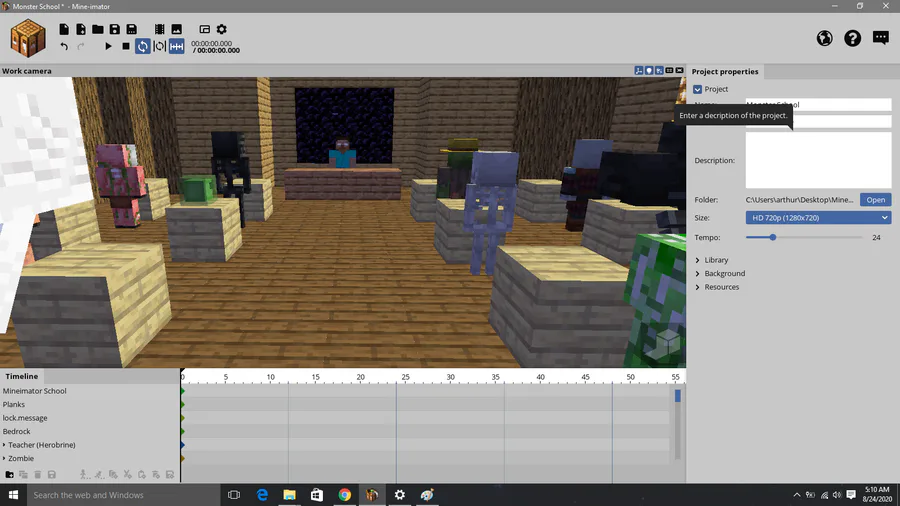Viewport: 900px width, 506px height.
Task: Toggle the Project checkbox
Action: pyautogui.click(x=697, y=89)
